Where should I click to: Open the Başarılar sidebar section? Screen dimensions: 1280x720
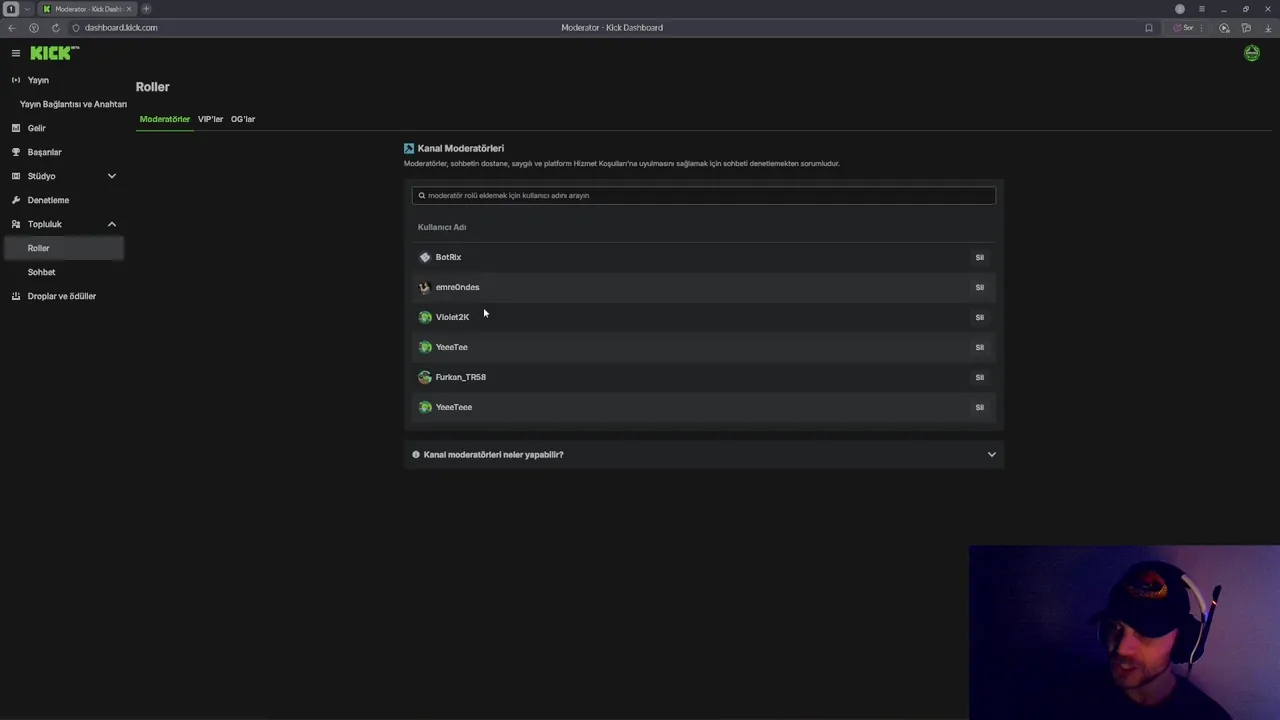click(x=45, y=152)
